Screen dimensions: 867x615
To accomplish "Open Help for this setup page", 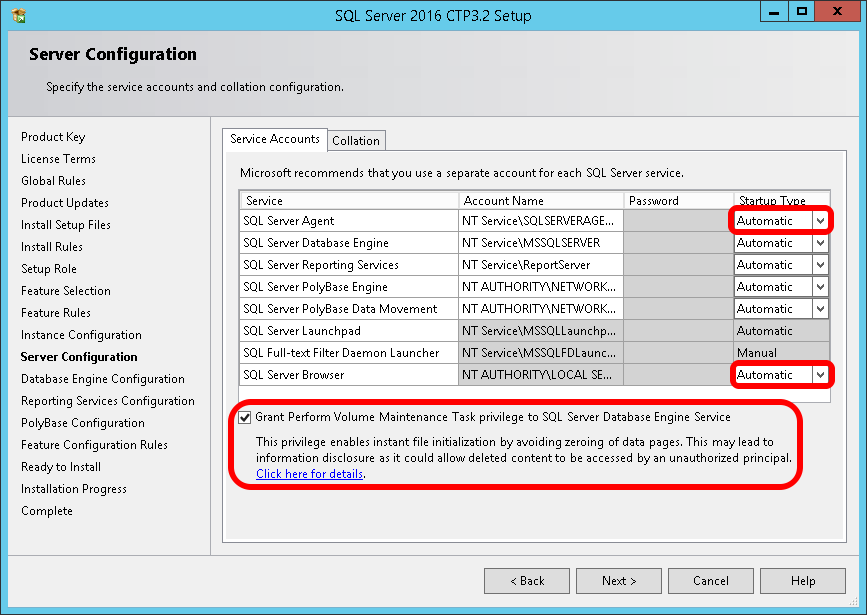I will point(803,581).
